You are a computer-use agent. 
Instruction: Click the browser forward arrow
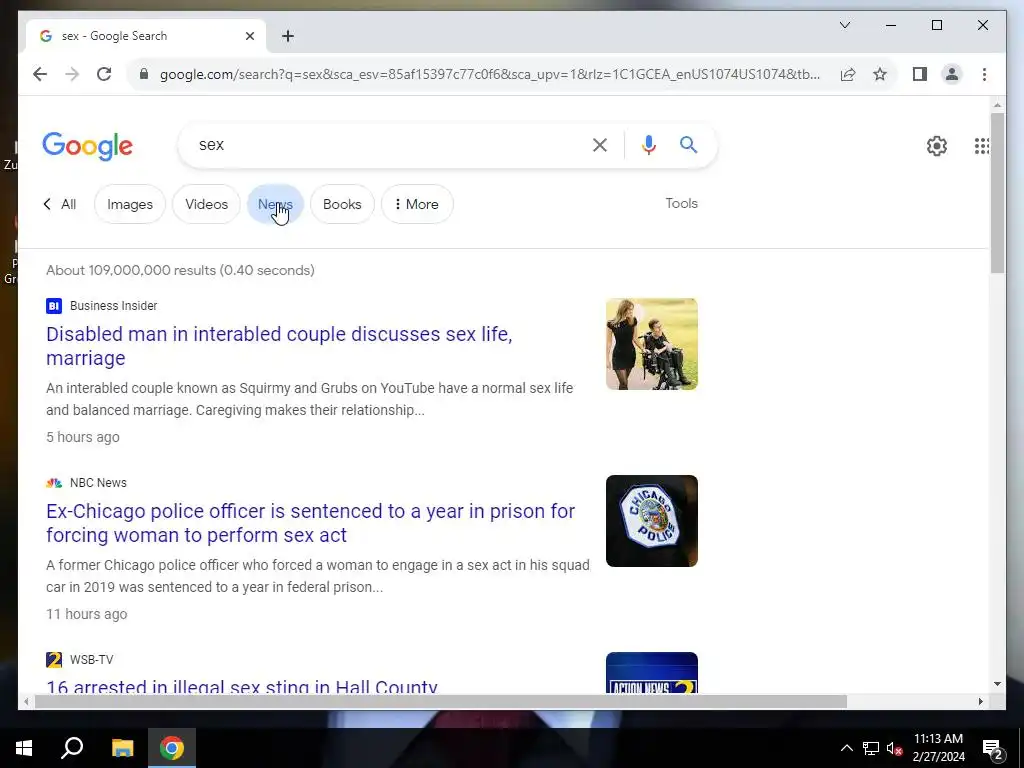72,74
